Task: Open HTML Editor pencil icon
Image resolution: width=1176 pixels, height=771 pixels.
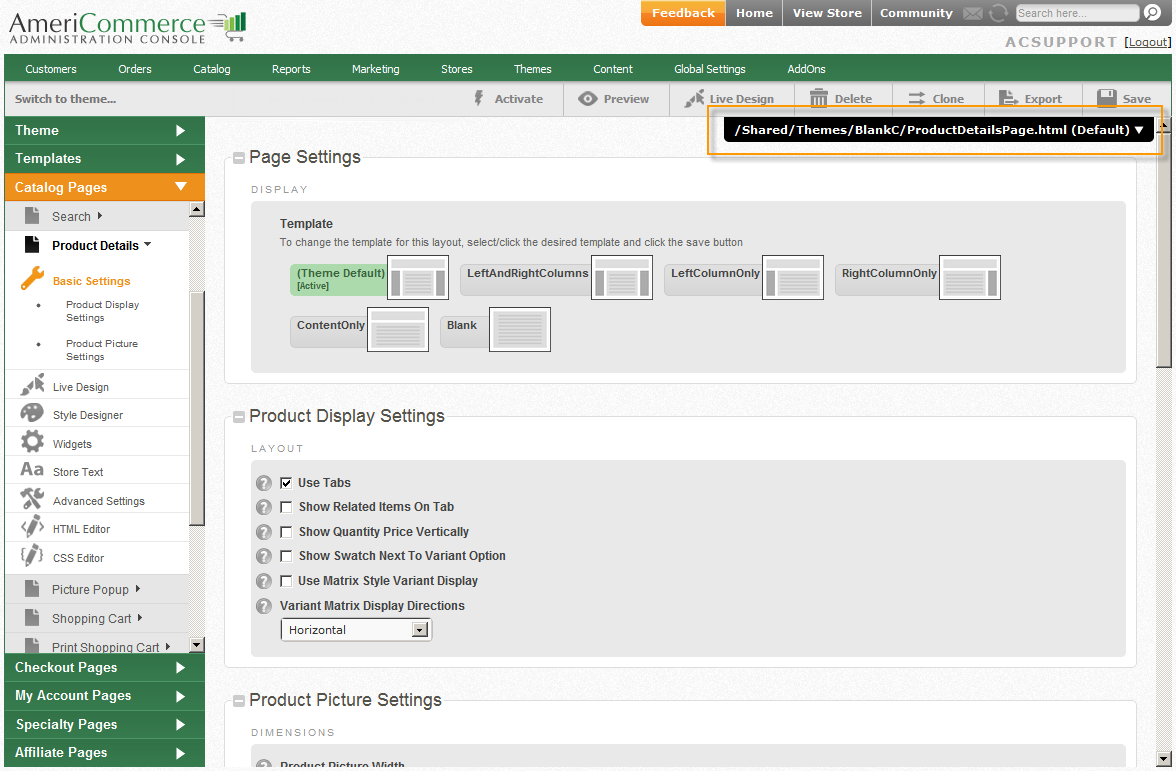Action: [x=32, y=526]
